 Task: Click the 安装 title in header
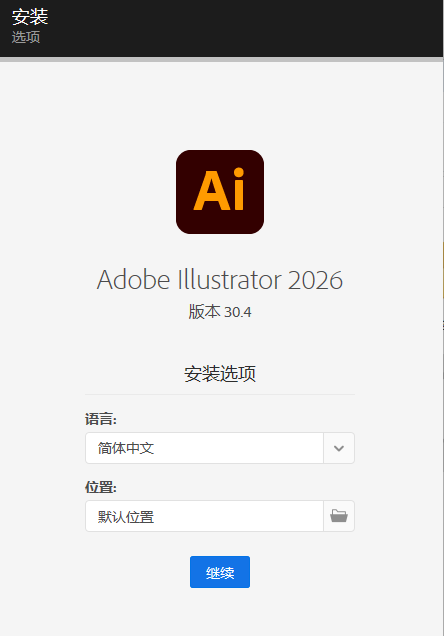tap(30, 17)
